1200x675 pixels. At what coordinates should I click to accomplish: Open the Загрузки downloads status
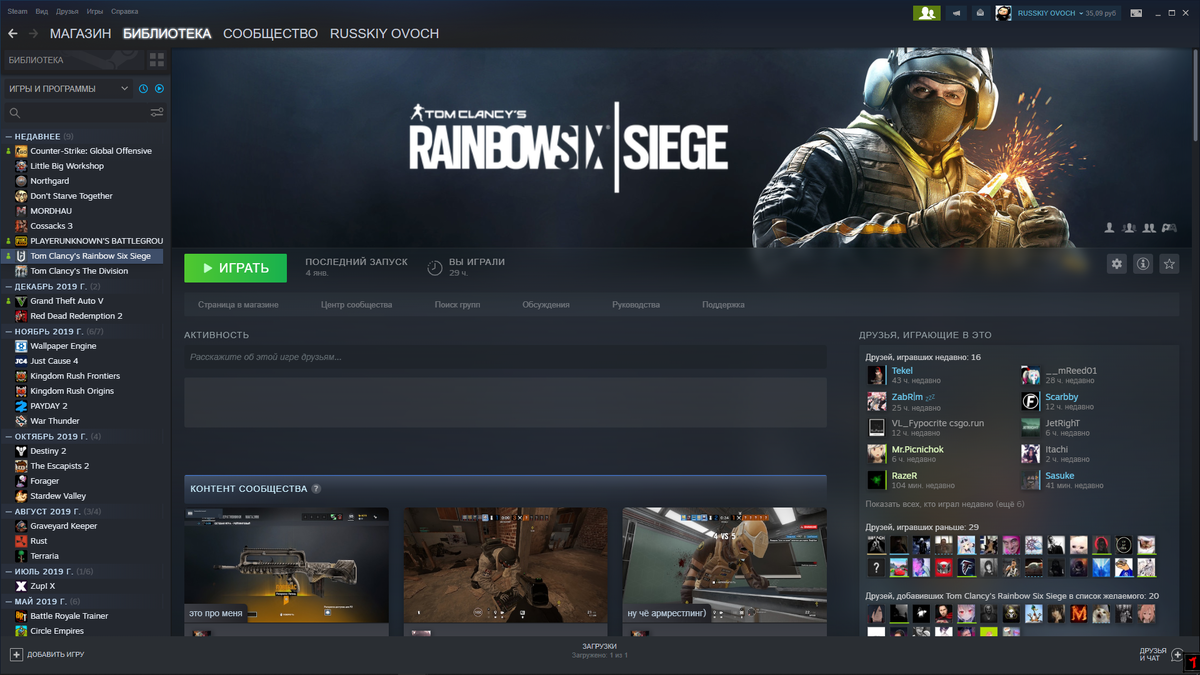[x=600, y=651]
